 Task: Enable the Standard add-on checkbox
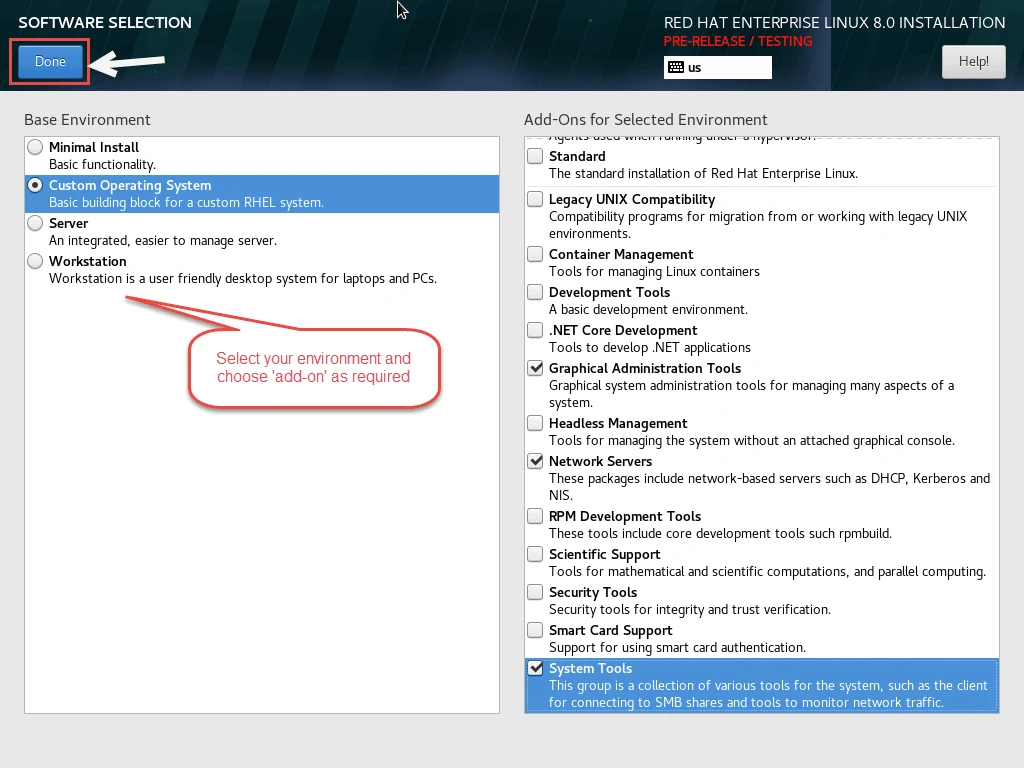(x=536, y=156)
